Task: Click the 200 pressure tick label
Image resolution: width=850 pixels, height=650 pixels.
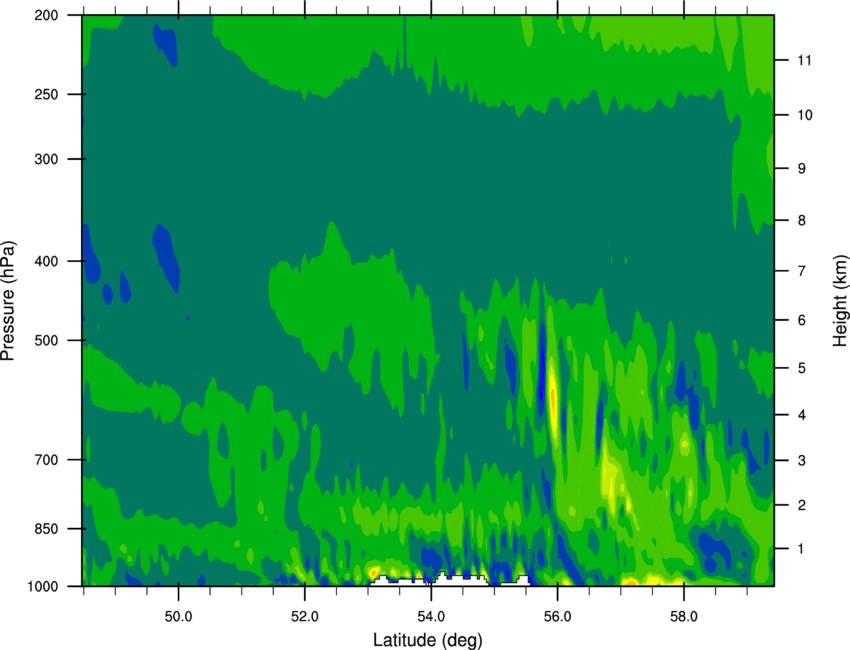Action: coord(46,15)
